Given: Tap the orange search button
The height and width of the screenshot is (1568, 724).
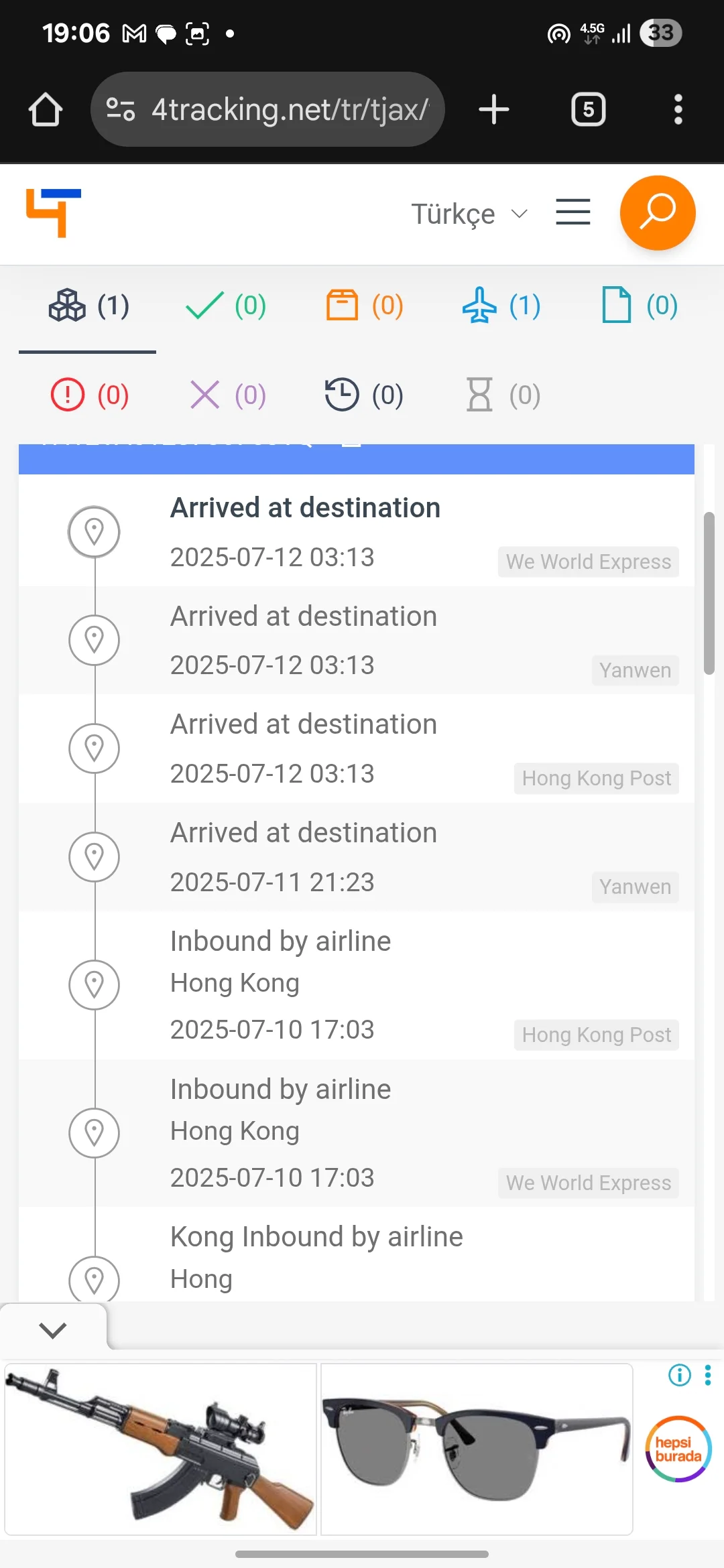Looking at the screenshot, I should (x=657, y=213).
